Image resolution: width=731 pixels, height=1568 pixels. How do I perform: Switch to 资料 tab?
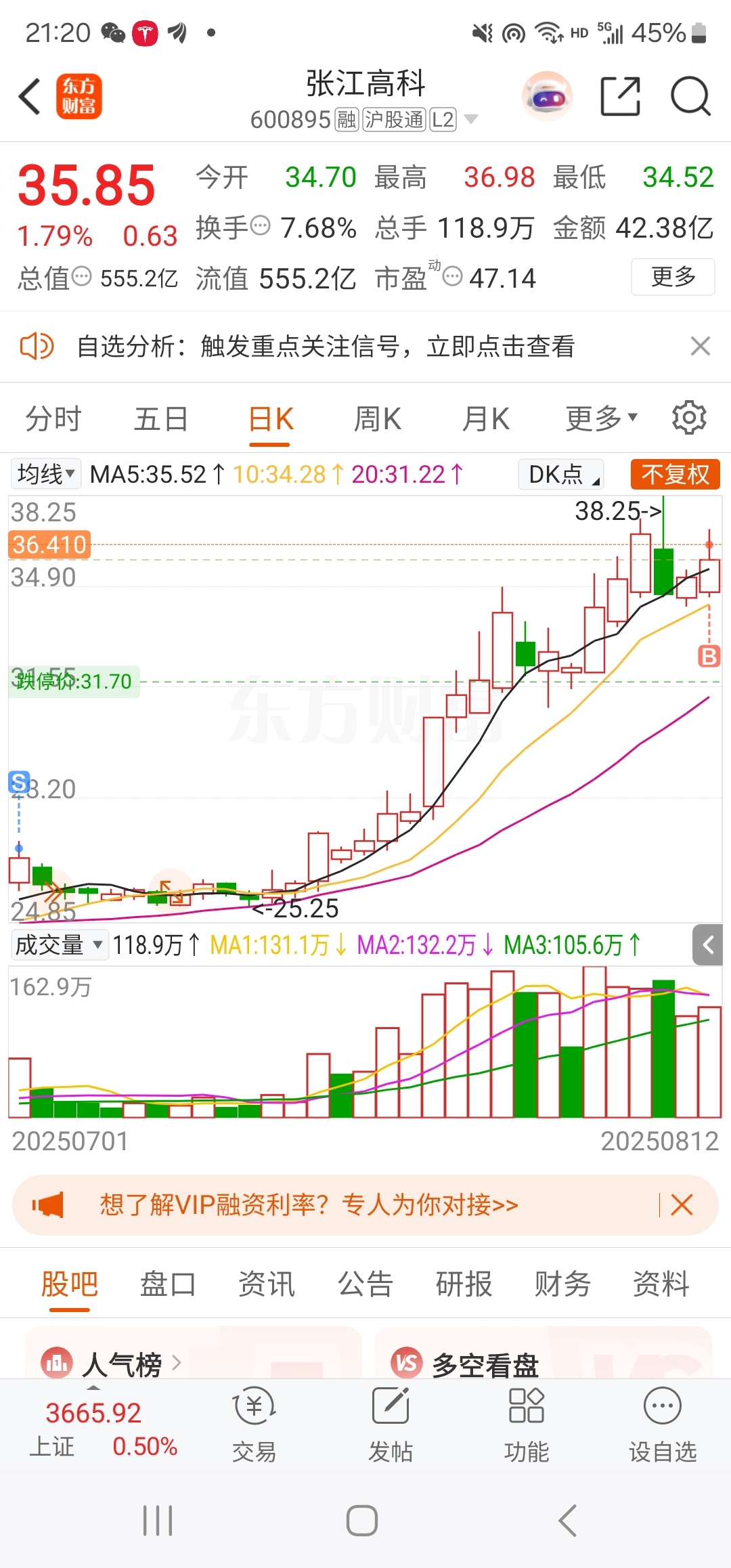pos(661,1284)
